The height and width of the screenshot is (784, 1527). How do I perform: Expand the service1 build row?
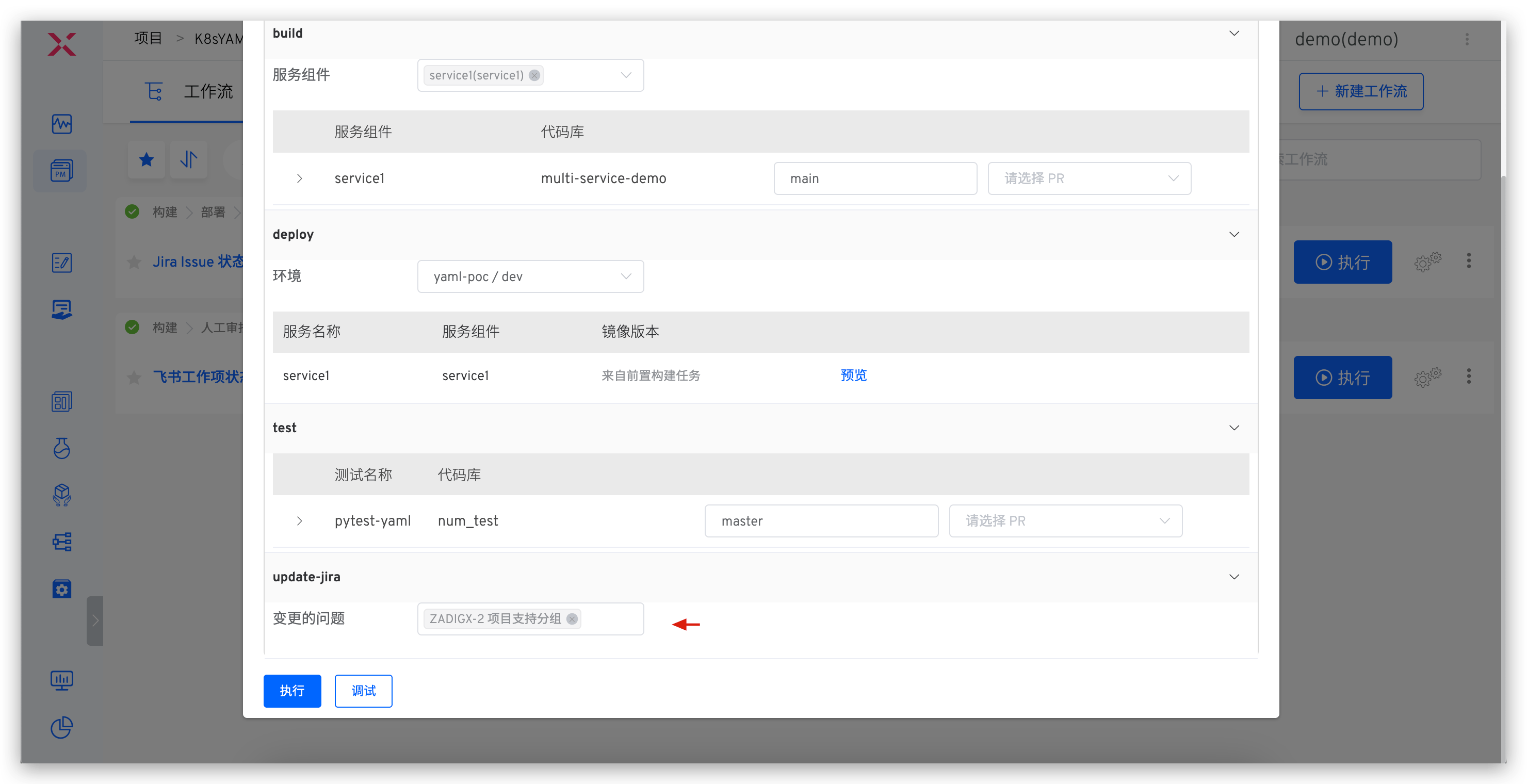click(x=299, y=178)
